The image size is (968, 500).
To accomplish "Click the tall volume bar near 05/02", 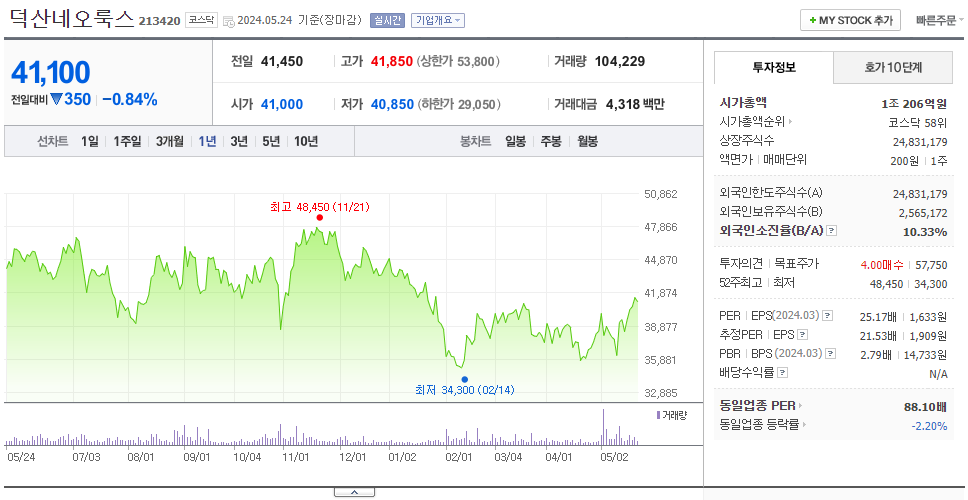I will (x=603, y=427).
